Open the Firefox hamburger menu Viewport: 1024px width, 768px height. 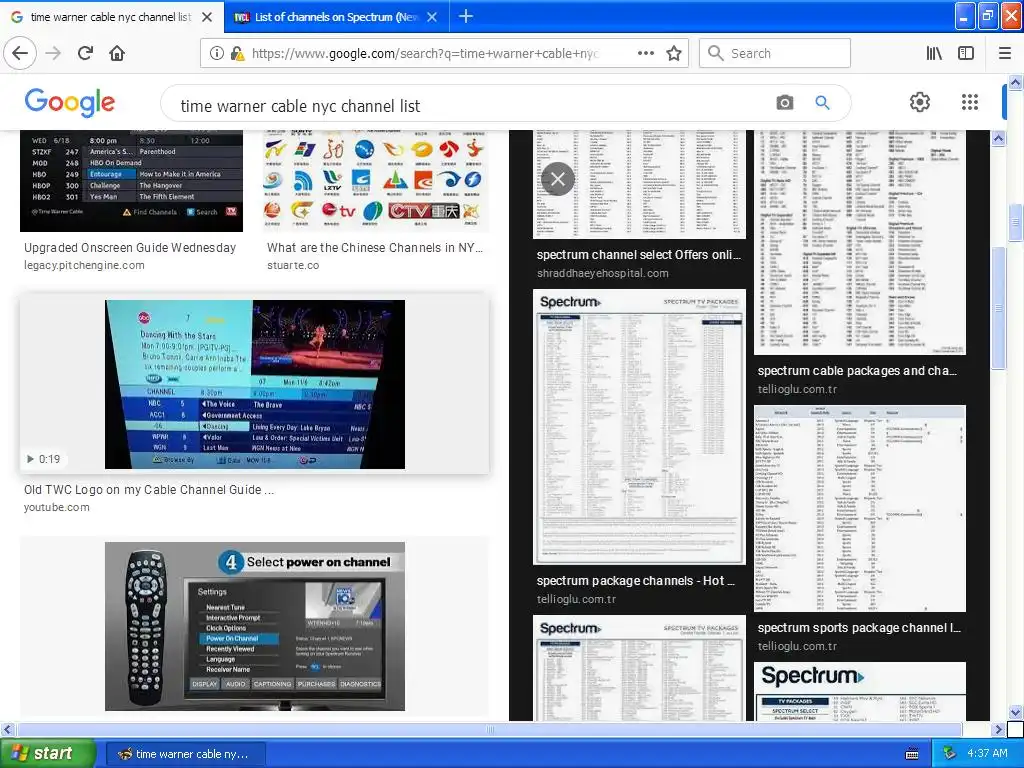[x=1004, y=53]
